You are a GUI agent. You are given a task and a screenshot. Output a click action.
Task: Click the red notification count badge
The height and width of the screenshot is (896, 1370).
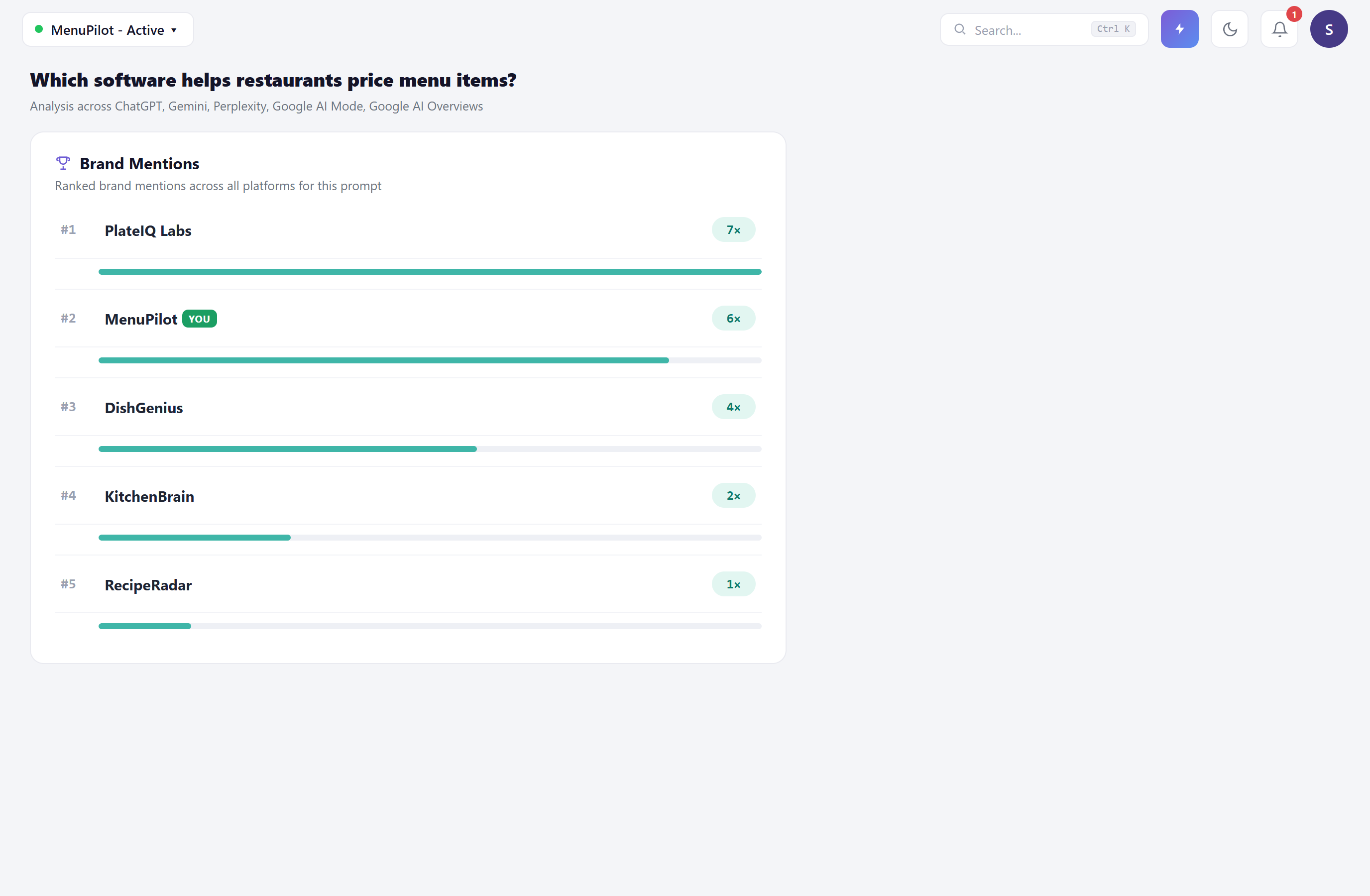(1294, 14)
